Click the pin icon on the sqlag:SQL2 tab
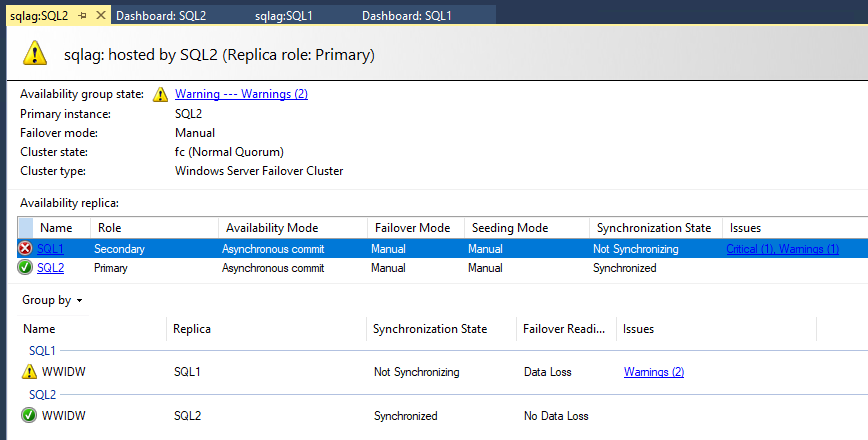This screenshot has width=868, height=440. 82,16
